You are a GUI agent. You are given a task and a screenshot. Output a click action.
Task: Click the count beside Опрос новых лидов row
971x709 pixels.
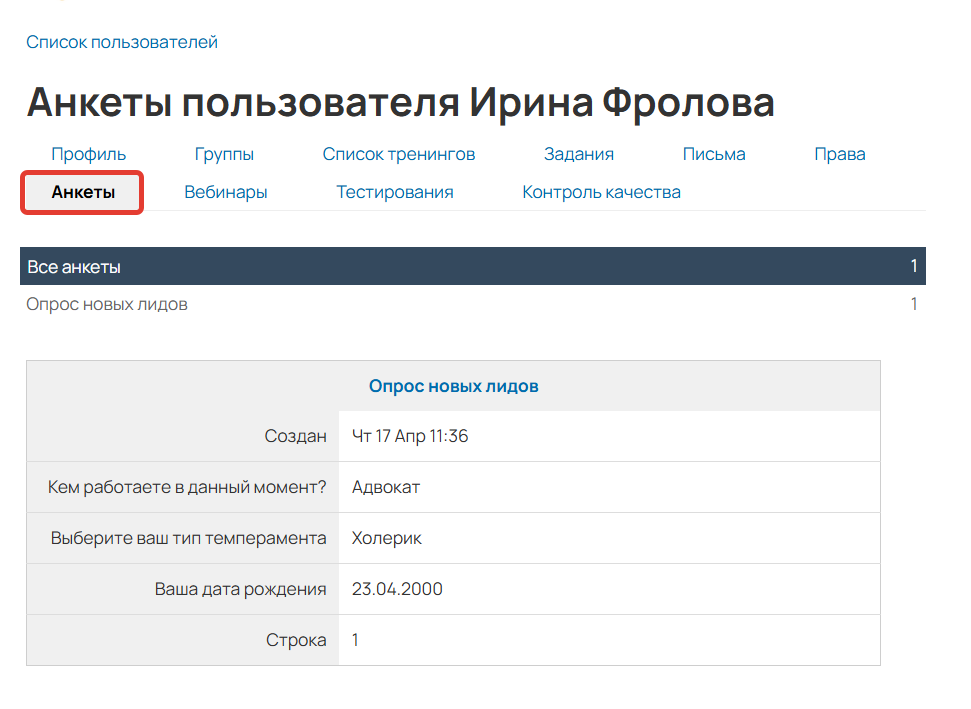tap(913, 304)
